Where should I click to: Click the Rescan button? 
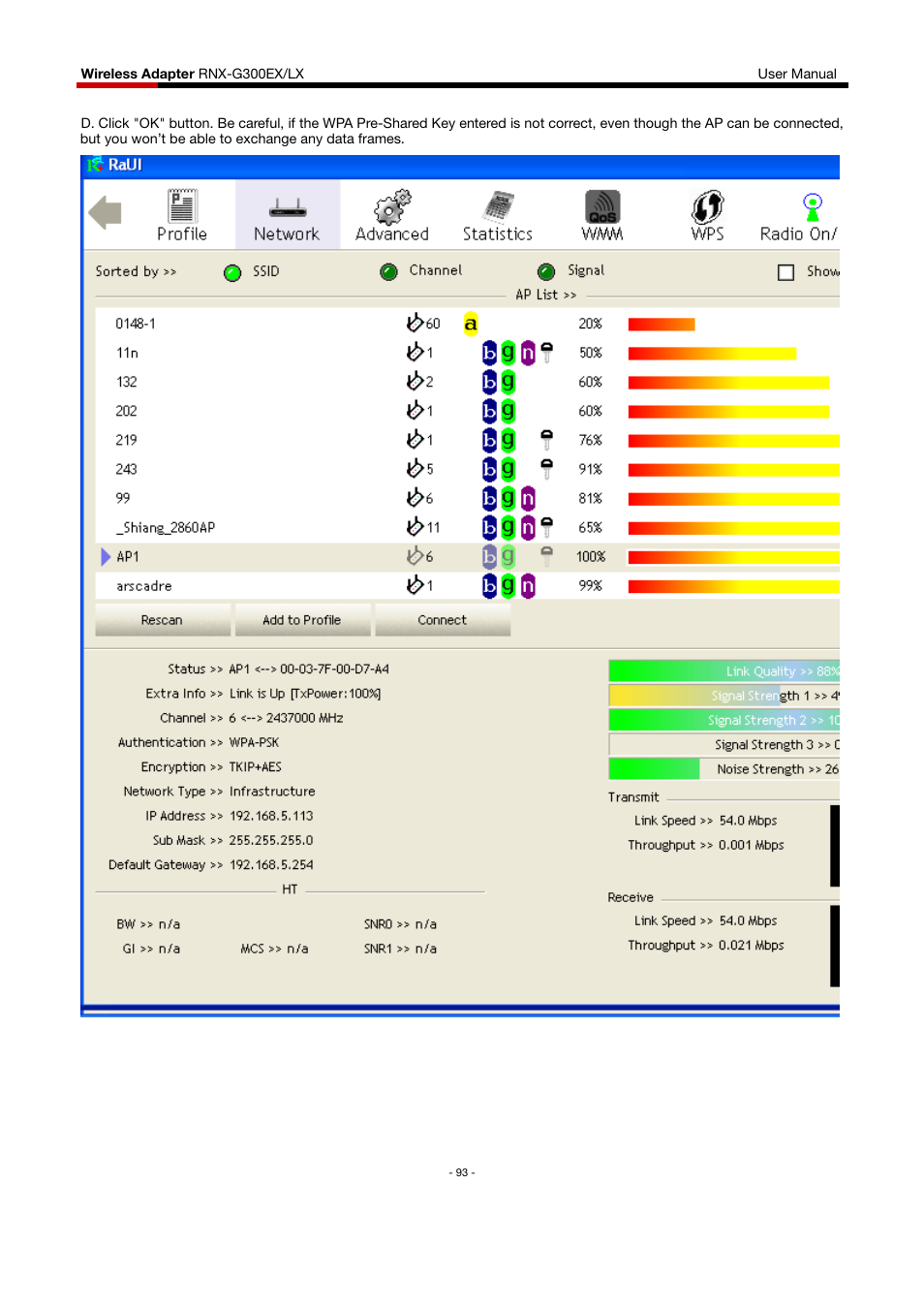click(162, 620)
